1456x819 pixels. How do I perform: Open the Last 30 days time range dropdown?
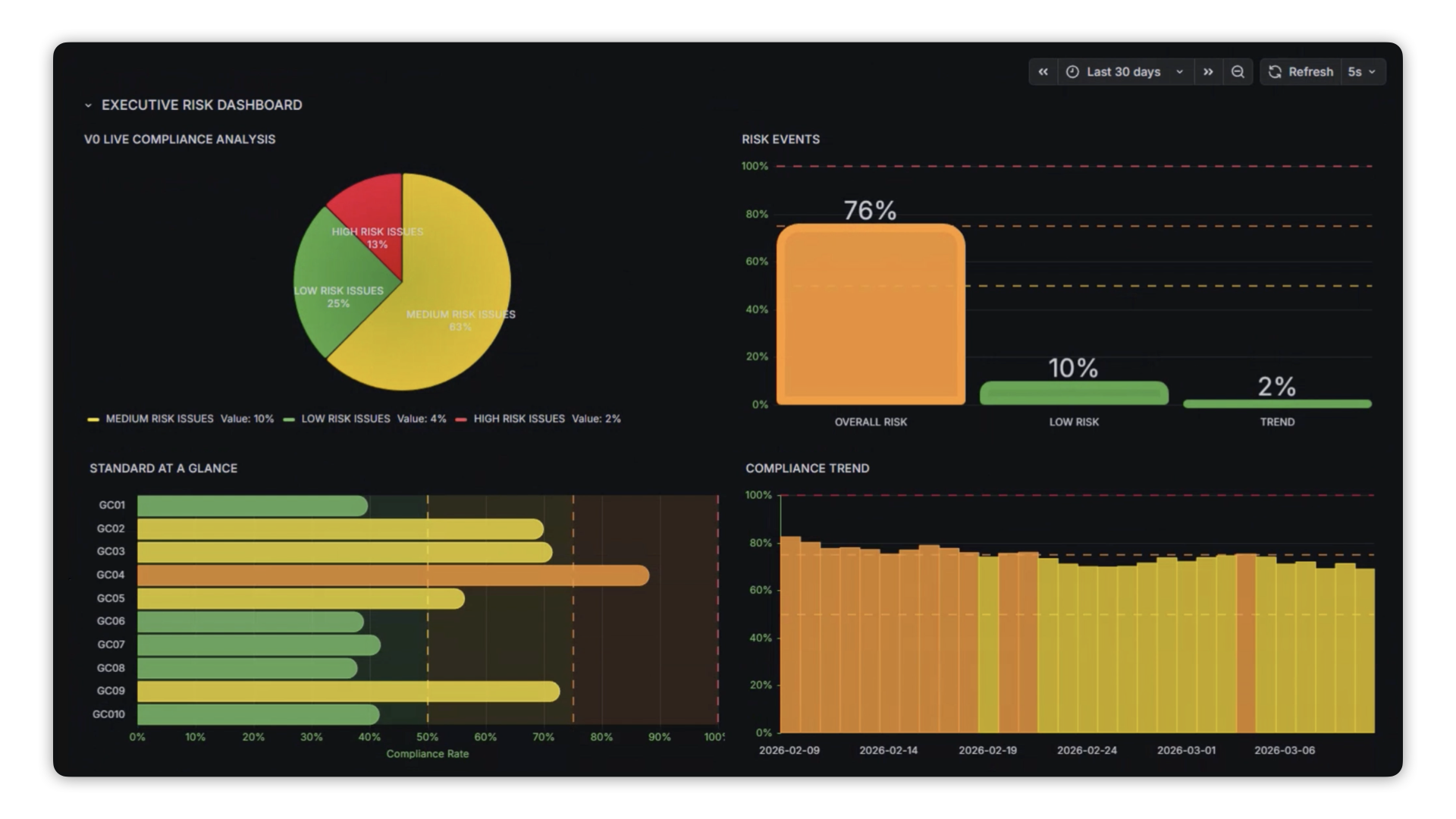click(1124, 72)
